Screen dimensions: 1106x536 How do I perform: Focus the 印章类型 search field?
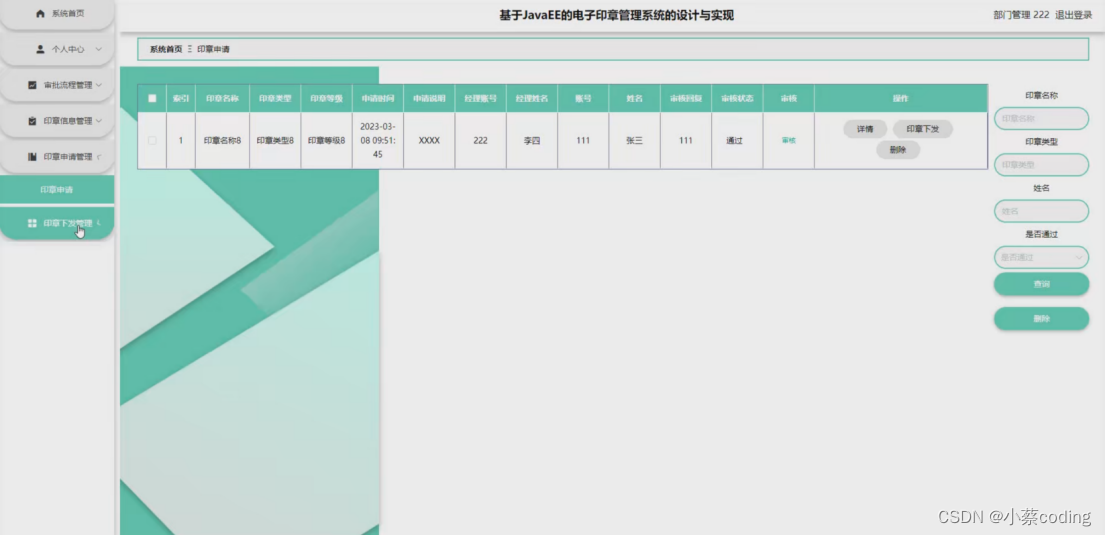point(1041,165)
